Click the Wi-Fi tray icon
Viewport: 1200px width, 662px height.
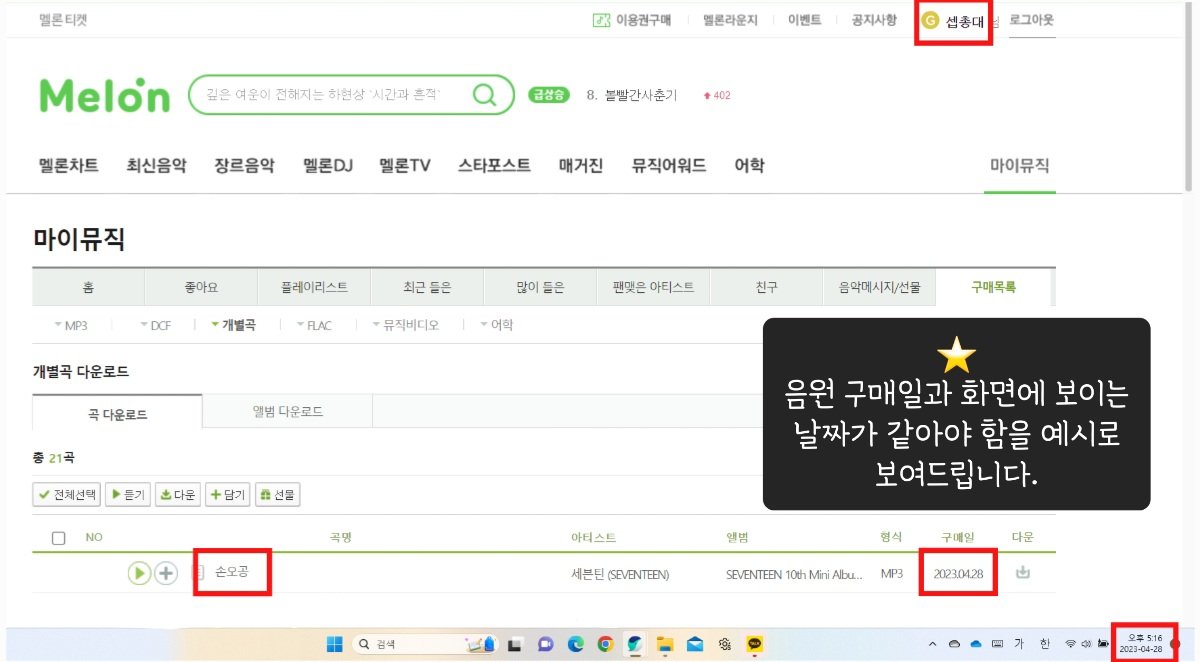pos(1071,644)
